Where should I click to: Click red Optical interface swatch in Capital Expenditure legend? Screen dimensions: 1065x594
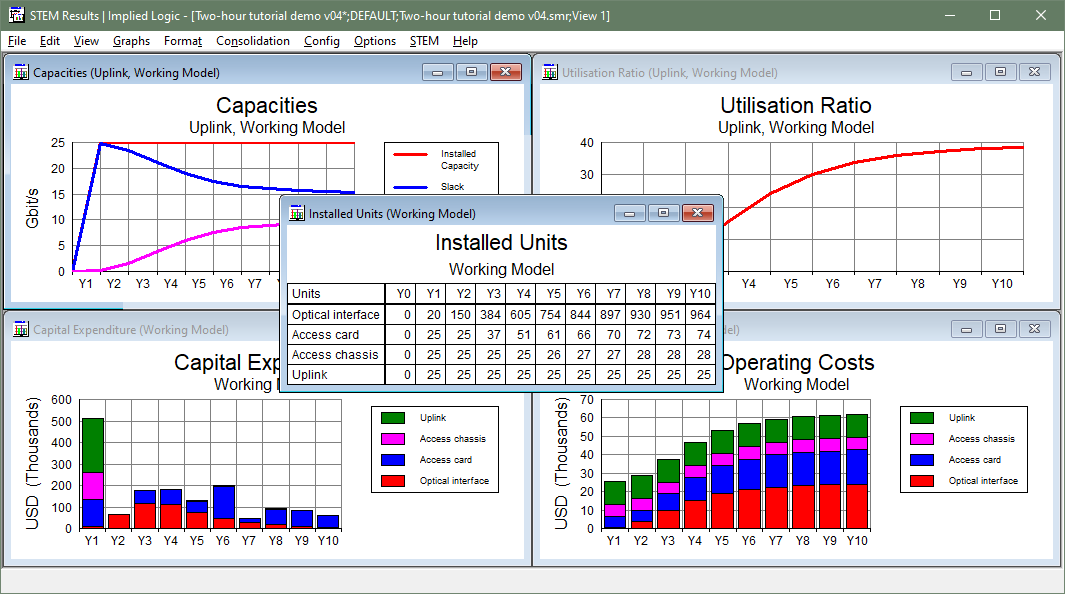pos(393,481)
